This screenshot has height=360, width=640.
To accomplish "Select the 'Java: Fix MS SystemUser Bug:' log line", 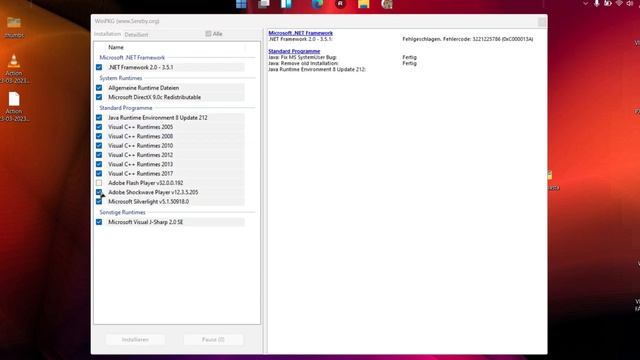I will pos(302,58).
